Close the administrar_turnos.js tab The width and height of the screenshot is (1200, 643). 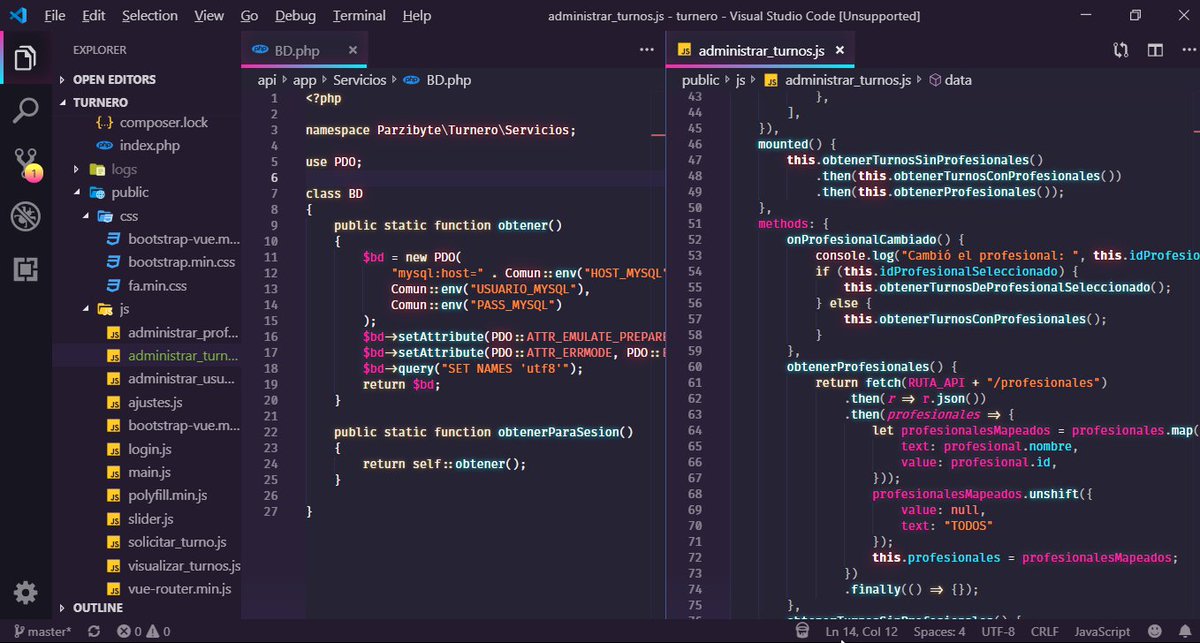[840, 50]
